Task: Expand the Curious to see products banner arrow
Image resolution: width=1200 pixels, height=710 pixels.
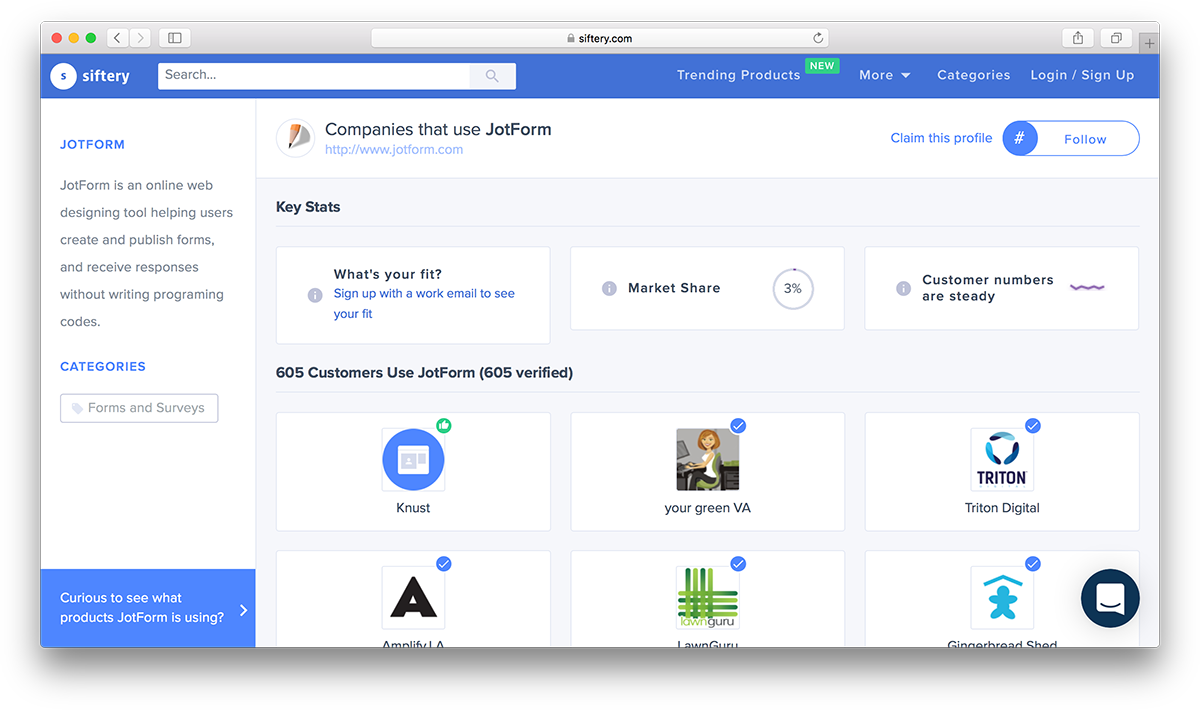Action: coord(244,609)
